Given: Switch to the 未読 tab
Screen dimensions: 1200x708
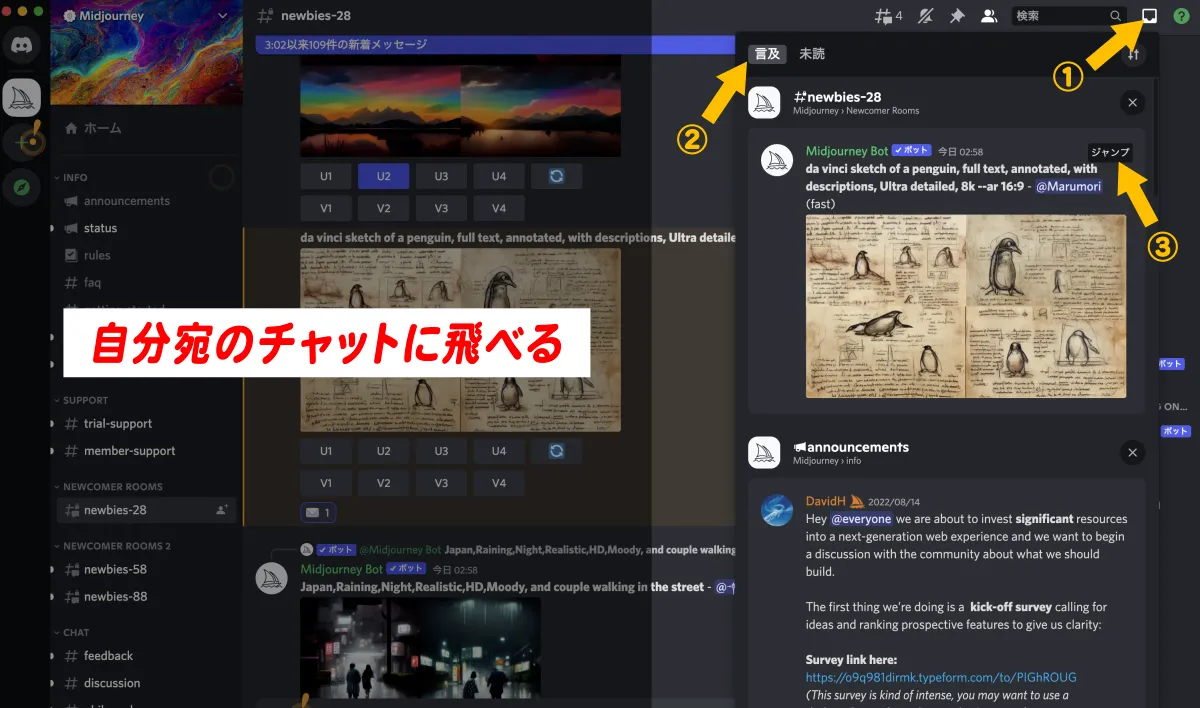Looking at the screenshot, I should [x=812, y=54].
